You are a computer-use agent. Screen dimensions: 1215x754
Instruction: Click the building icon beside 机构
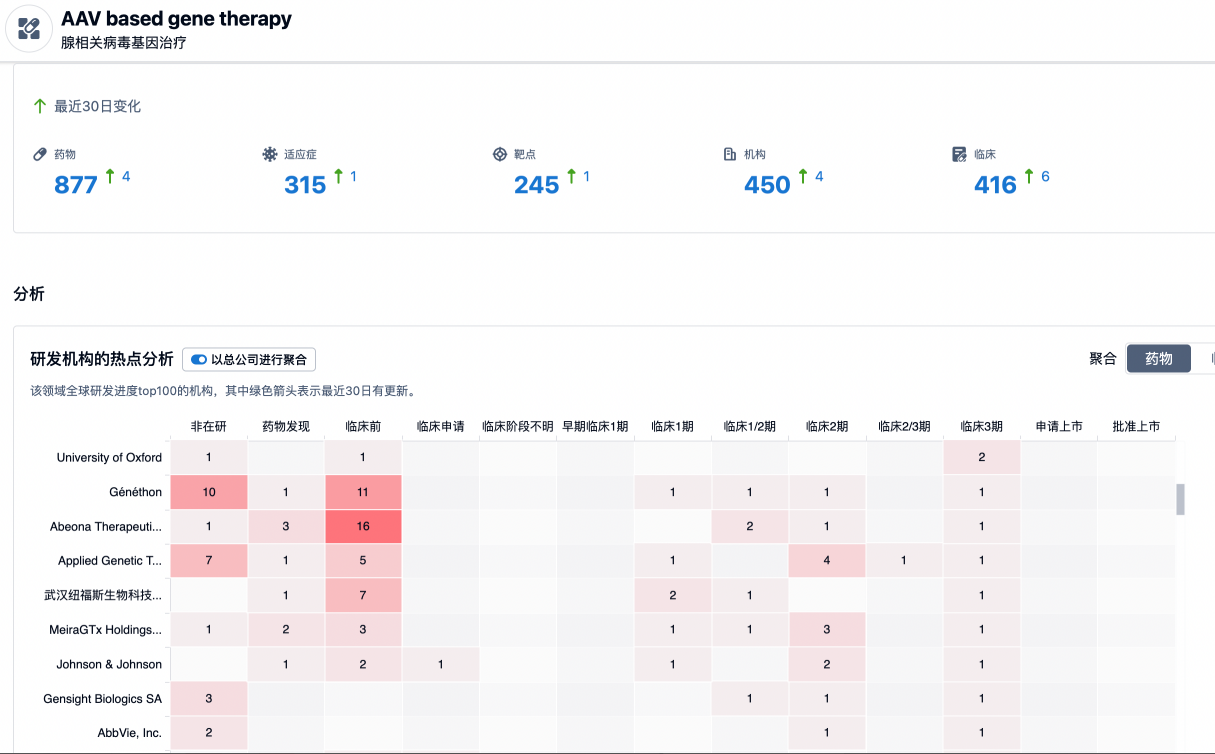pyautogui.click(x=730, y=154)
